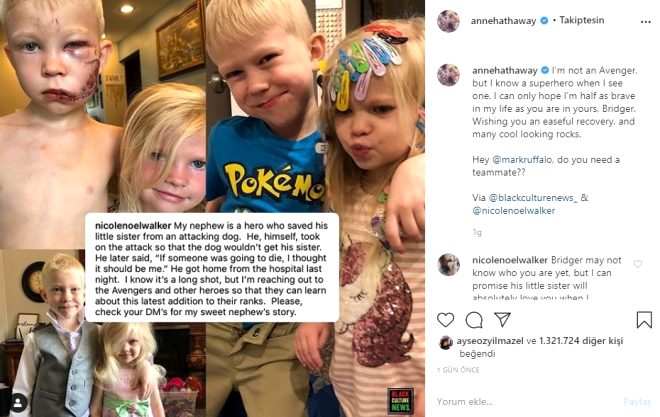The height and width of the screenshot is (417, 660).
Task: Toggle the Takiptesin following status
Action: click(x=582, y=20)
